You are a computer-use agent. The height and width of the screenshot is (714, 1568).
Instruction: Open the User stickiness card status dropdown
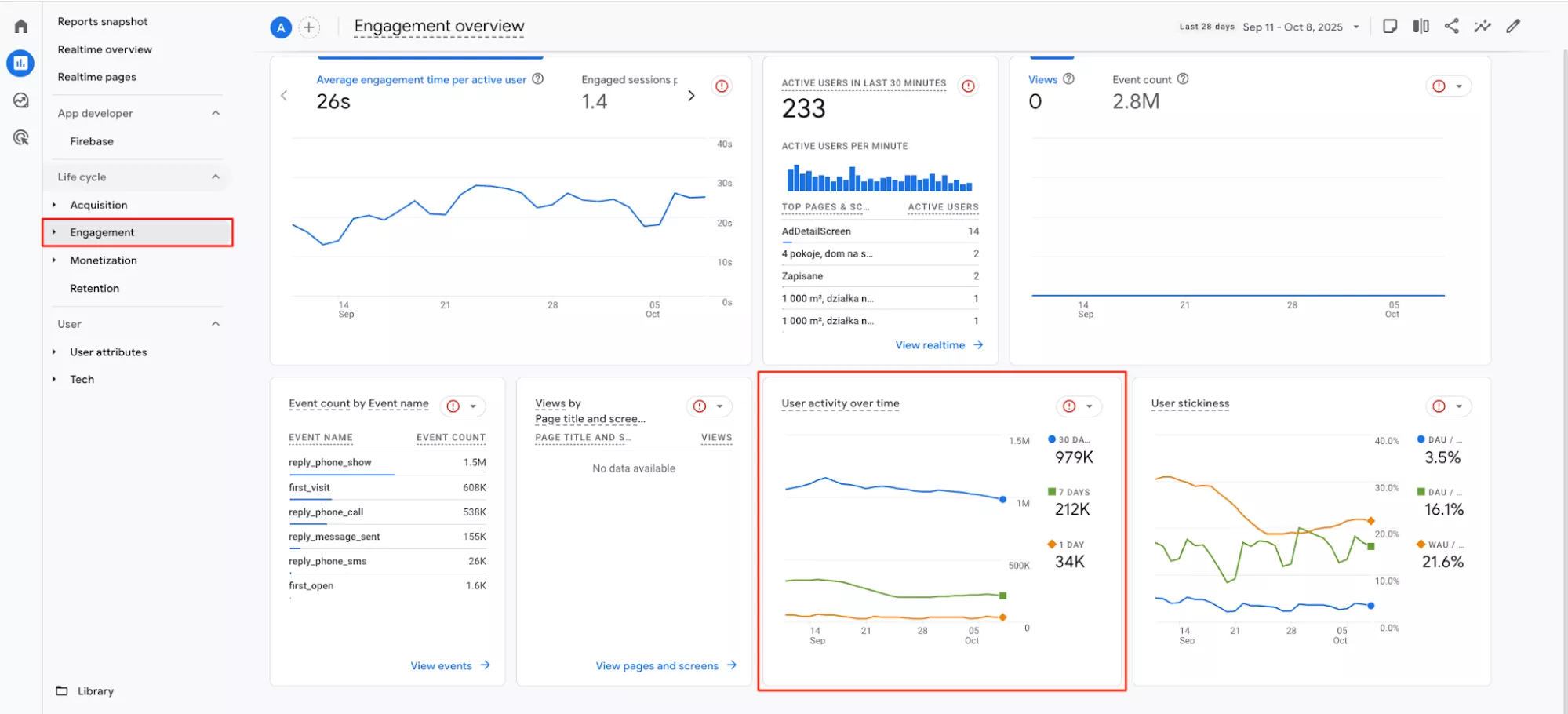[1458, 406]
